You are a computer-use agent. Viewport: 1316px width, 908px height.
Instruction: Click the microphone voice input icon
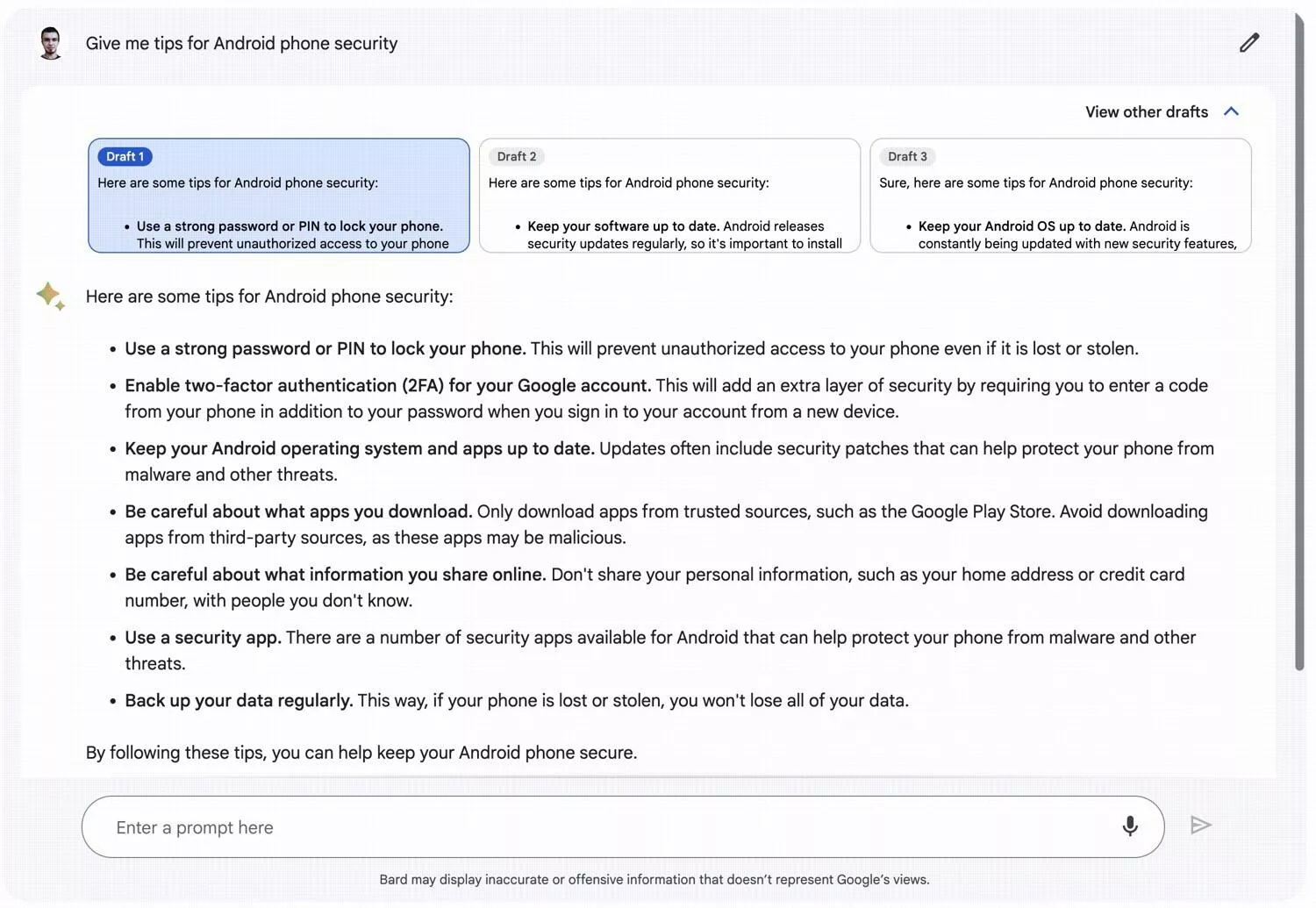[1130, 826]
